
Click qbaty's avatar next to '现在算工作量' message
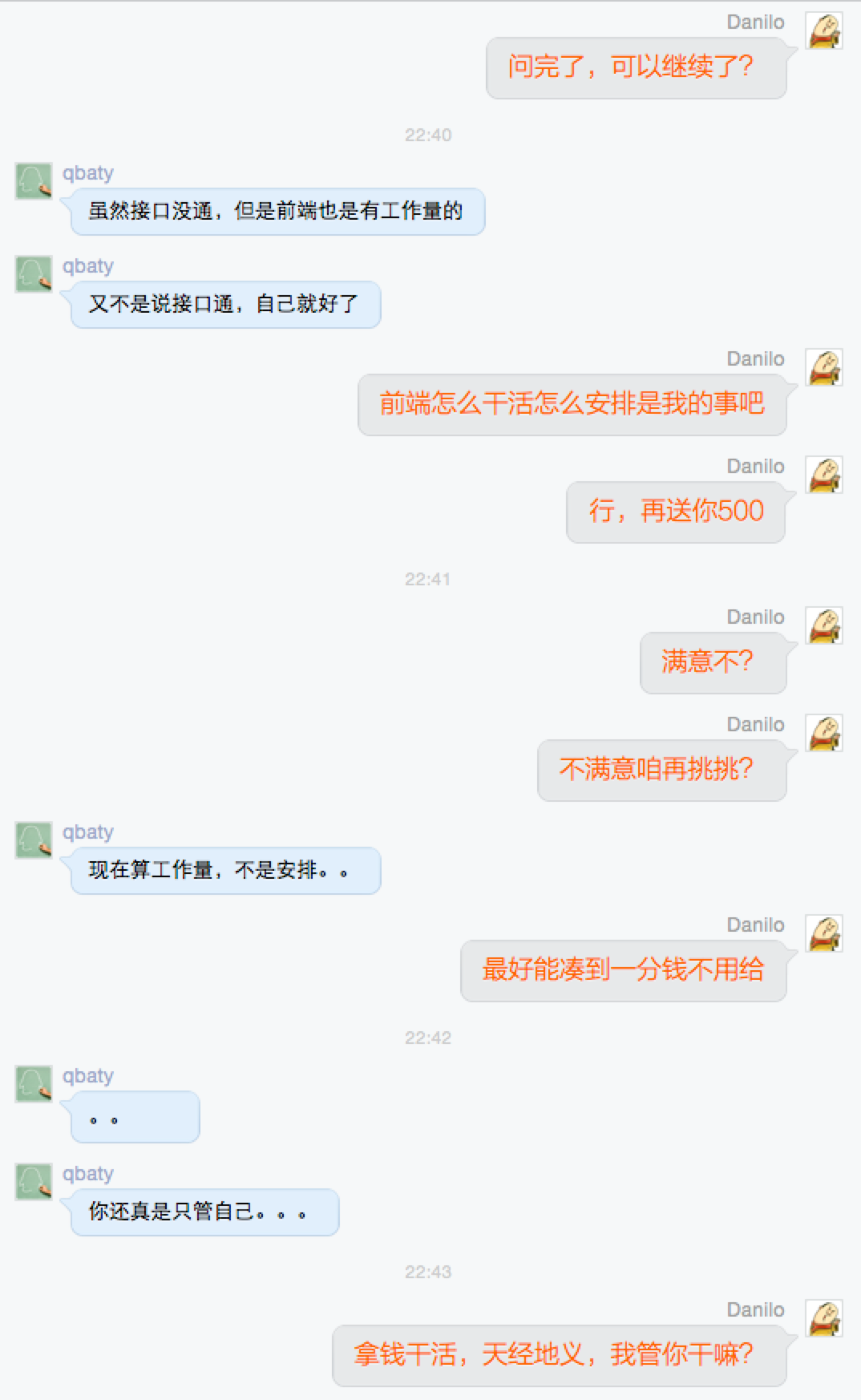34,840
